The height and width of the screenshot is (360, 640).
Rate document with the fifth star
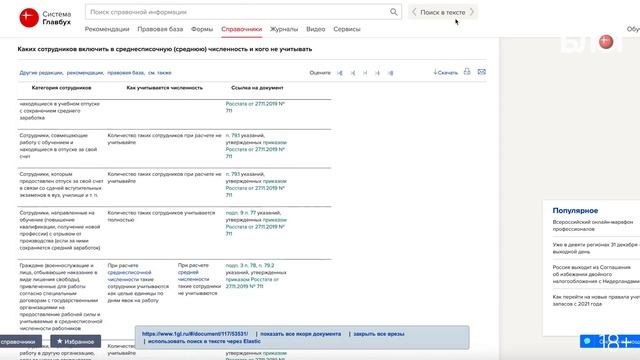tap(390, 73)
